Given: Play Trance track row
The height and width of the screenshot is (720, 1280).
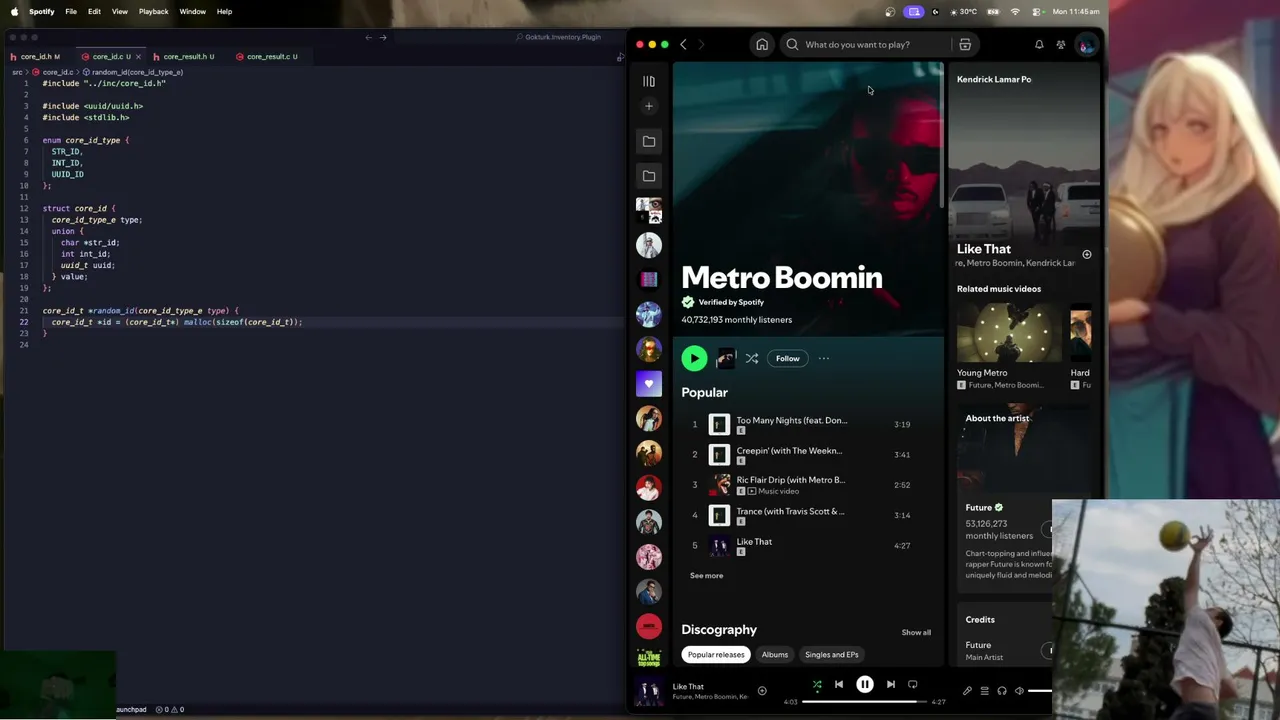Looking at the screenshot, I should (x=808, y=515).
